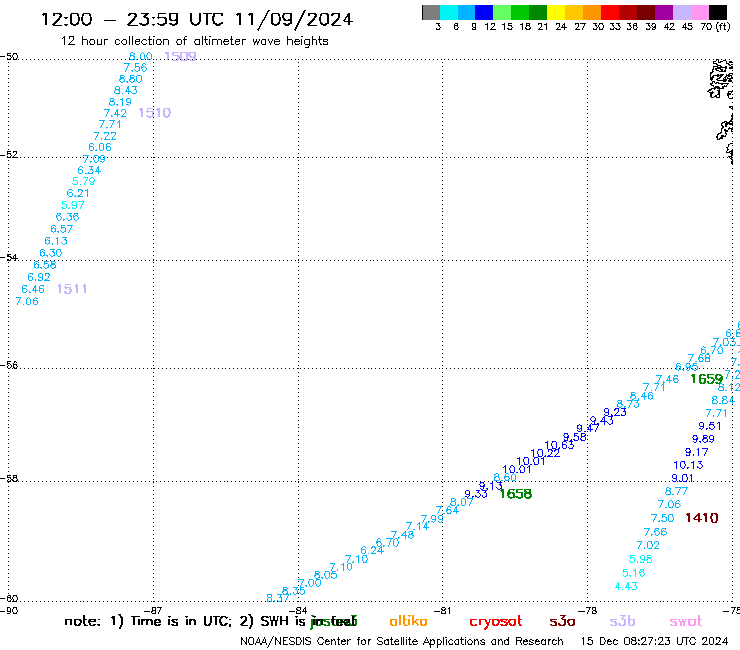Click the '9.17' wave height value
740x650 pixels.
697,452
